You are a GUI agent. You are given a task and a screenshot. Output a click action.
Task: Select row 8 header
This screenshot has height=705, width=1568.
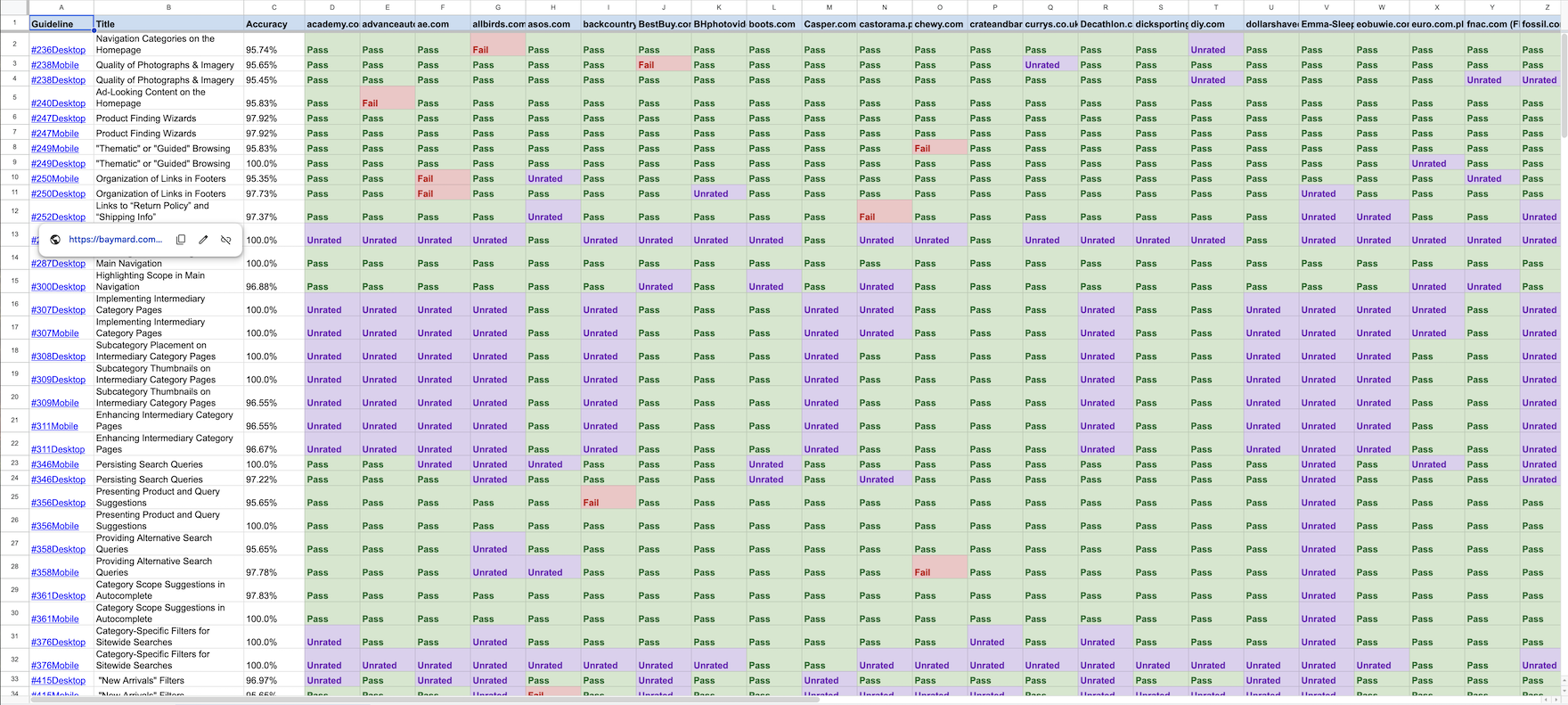click(14, 148)
